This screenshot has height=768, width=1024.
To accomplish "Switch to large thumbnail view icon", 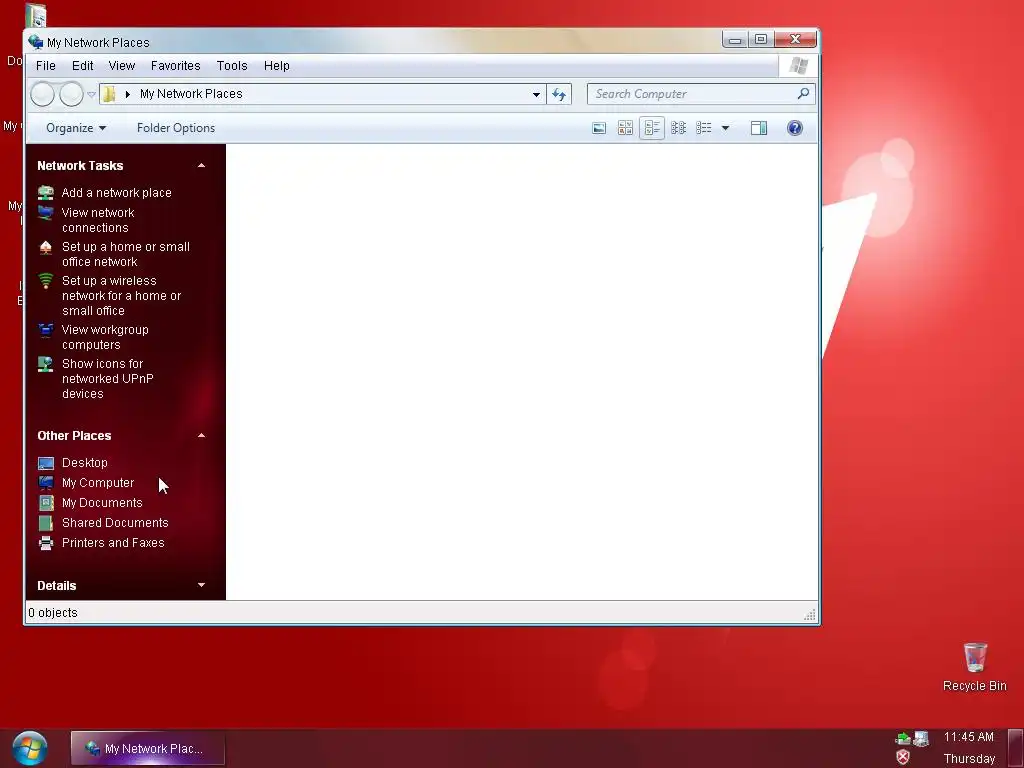I will [x=599, y=128].
